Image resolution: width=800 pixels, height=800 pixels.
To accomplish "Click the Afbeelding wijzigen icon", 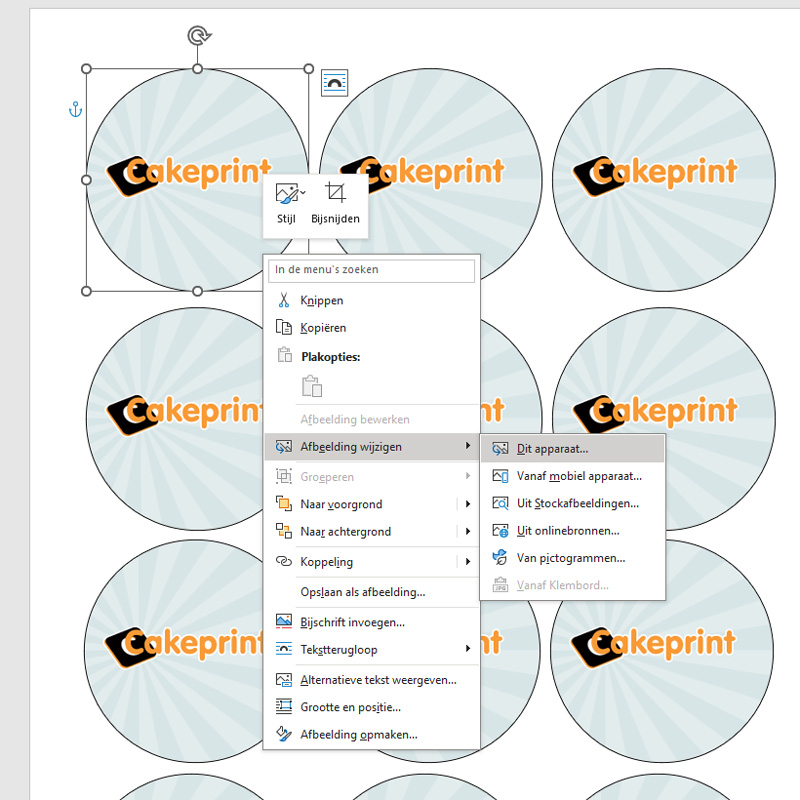I will (284, 446).
